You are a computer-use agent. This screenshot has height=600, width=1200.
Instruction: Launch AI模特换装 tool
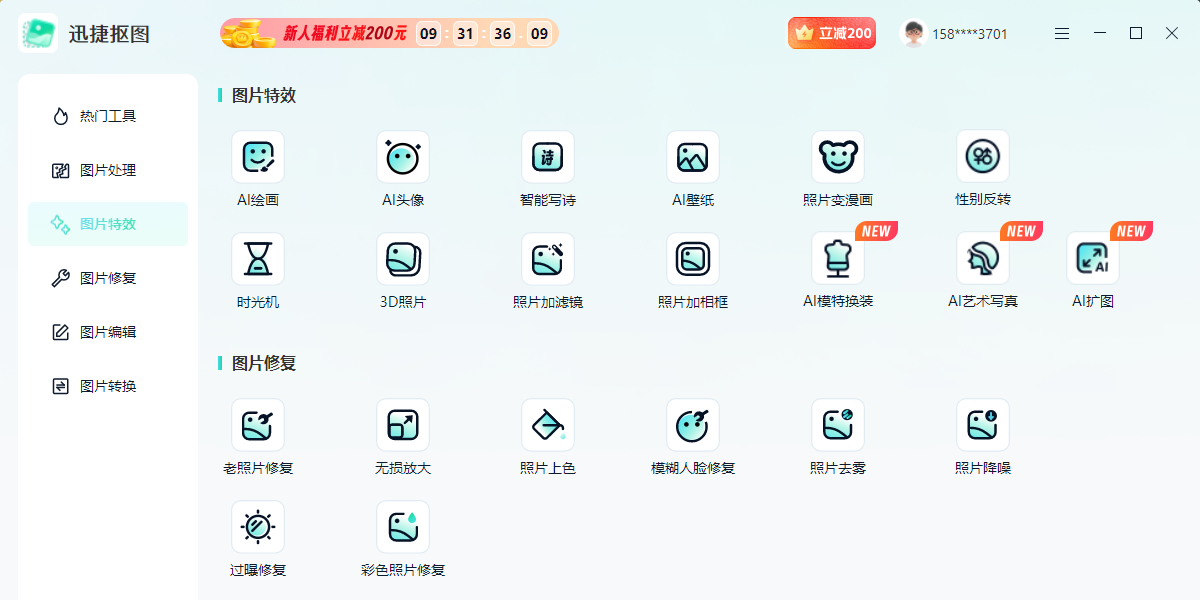coord(838,259)
